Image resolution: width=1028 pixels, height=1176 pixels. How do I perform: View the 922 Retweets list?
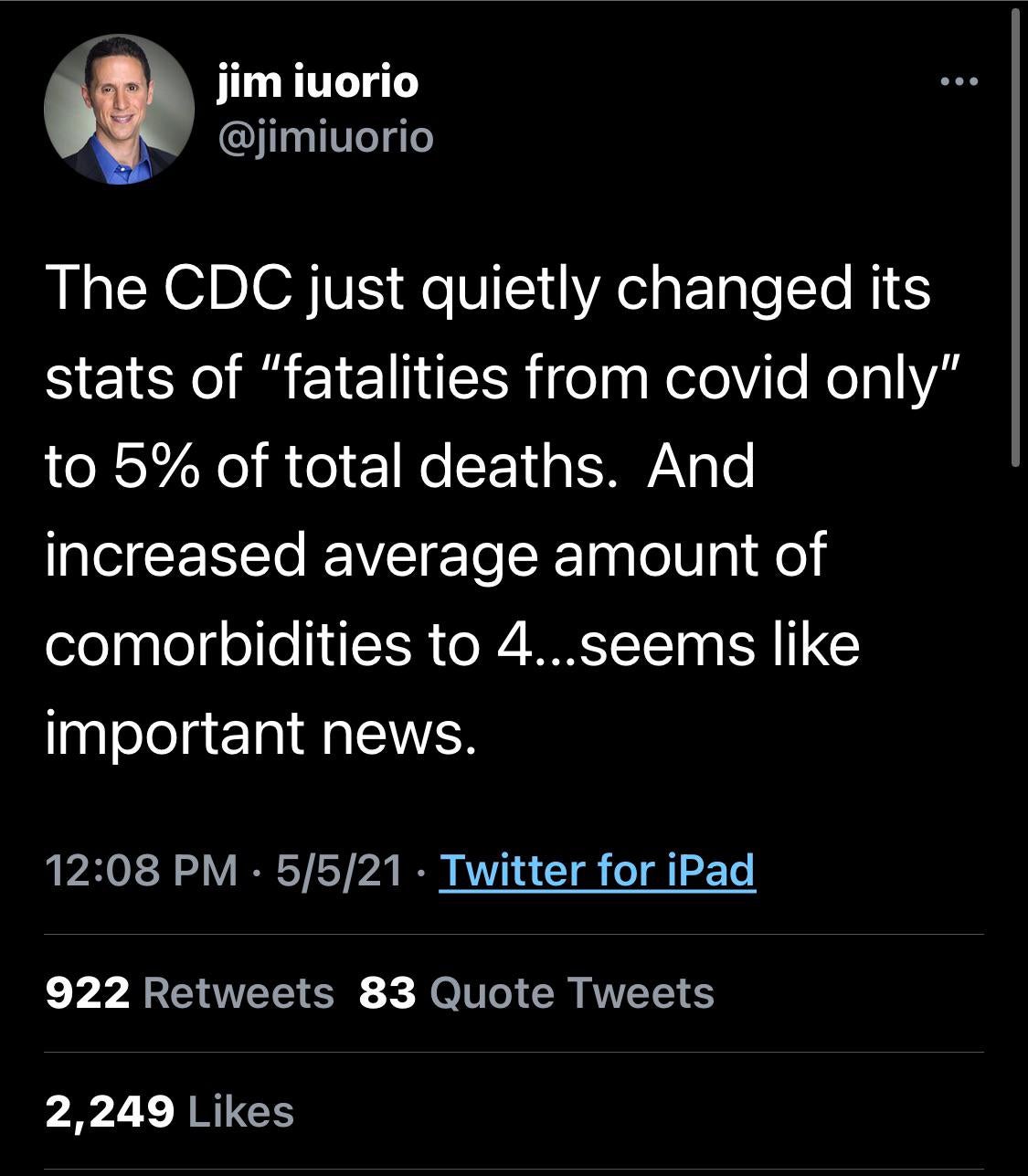[x=190, y=992]
